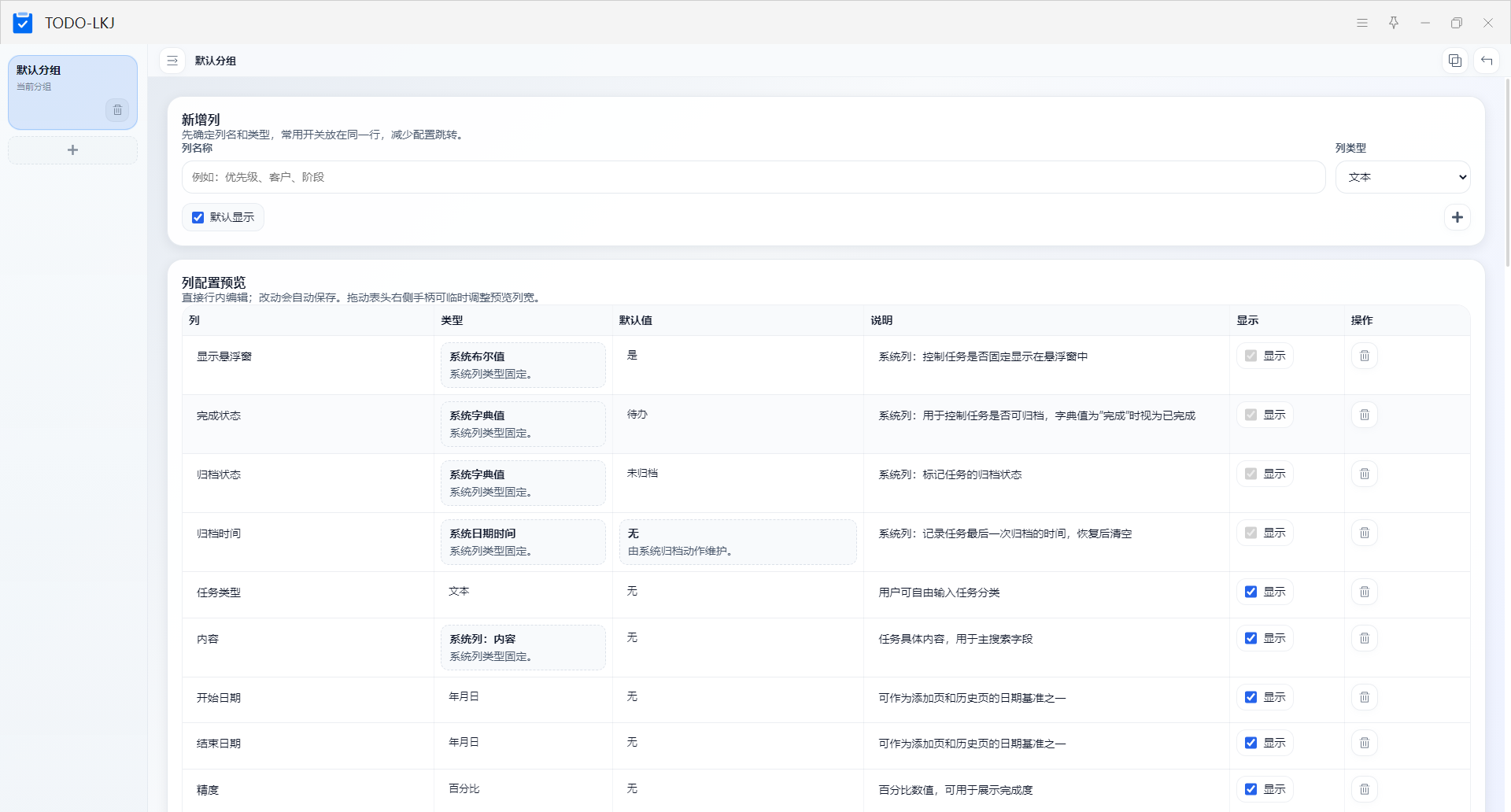This screenshot has height=812, width=1511.
Task: Click the 列名称 input field
Action: pyautogui.click(x=753, y=177)
